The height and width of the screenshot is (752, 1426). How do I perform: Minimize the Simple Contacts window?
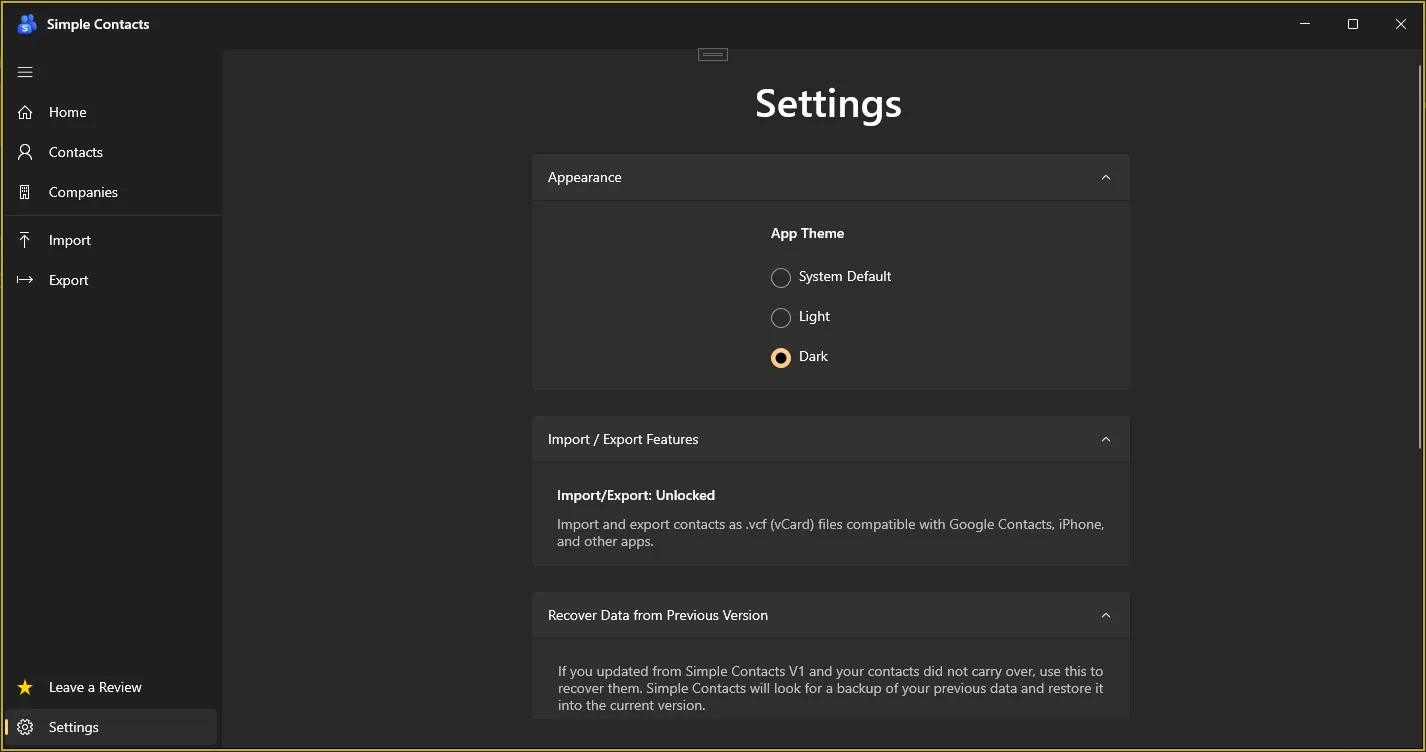point(1305,24)
